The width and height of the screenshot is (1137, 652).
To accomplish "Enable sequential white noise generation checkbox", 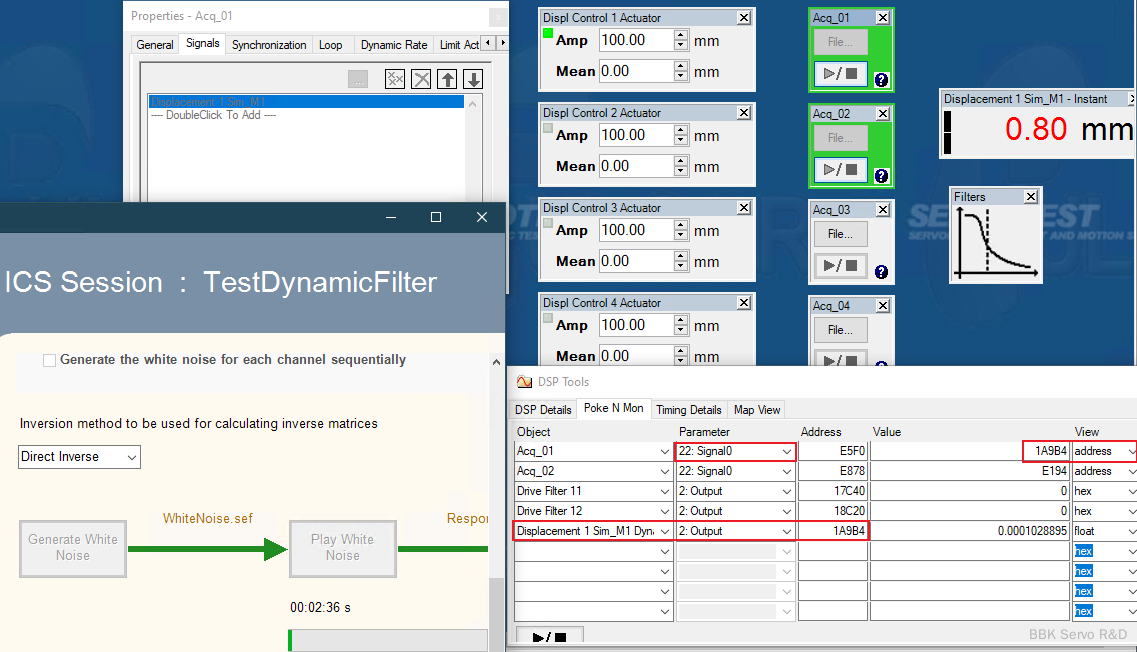I will [x=50, y=360].
